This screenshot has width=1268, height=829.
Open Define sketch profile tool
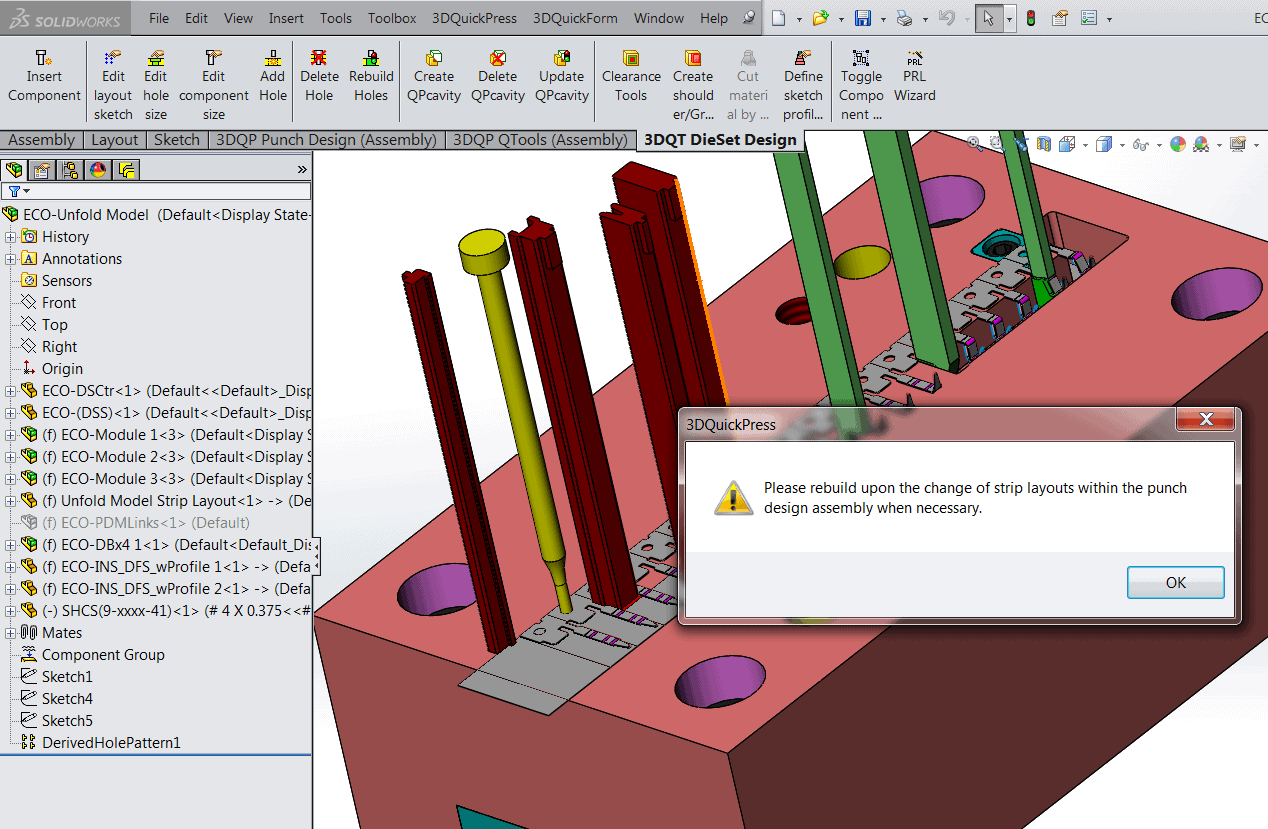803,86
